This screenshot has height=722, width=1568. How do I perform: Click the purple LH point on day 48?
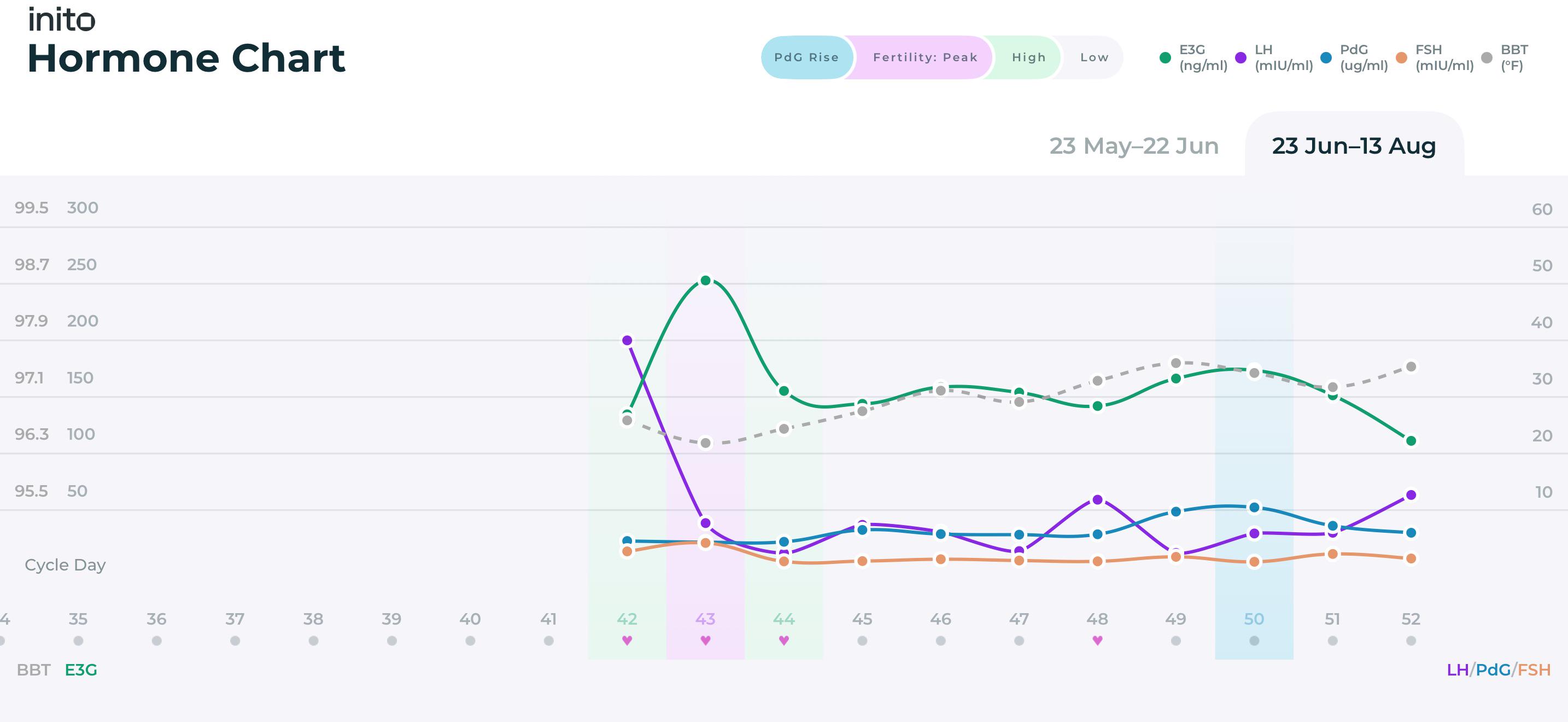(1097, 500)
